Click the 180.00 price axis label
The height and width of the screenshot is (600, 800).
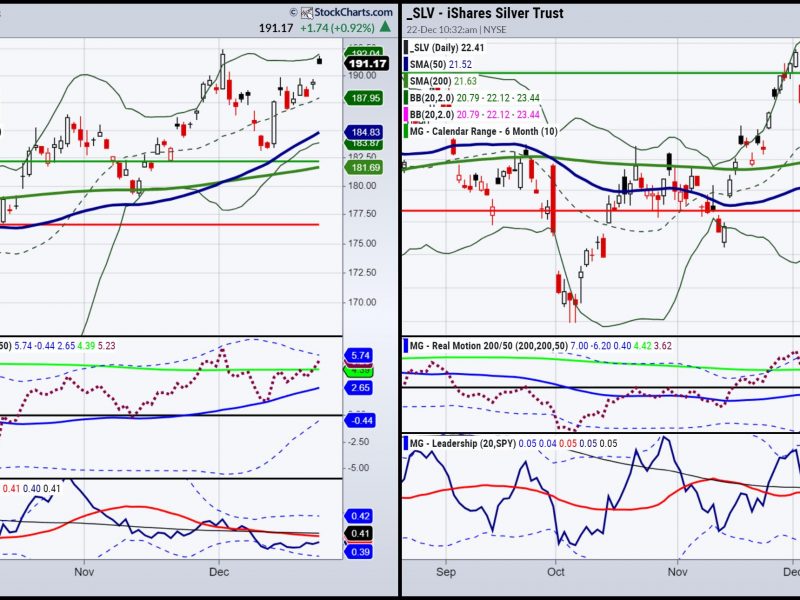click(x=362, y=186)
